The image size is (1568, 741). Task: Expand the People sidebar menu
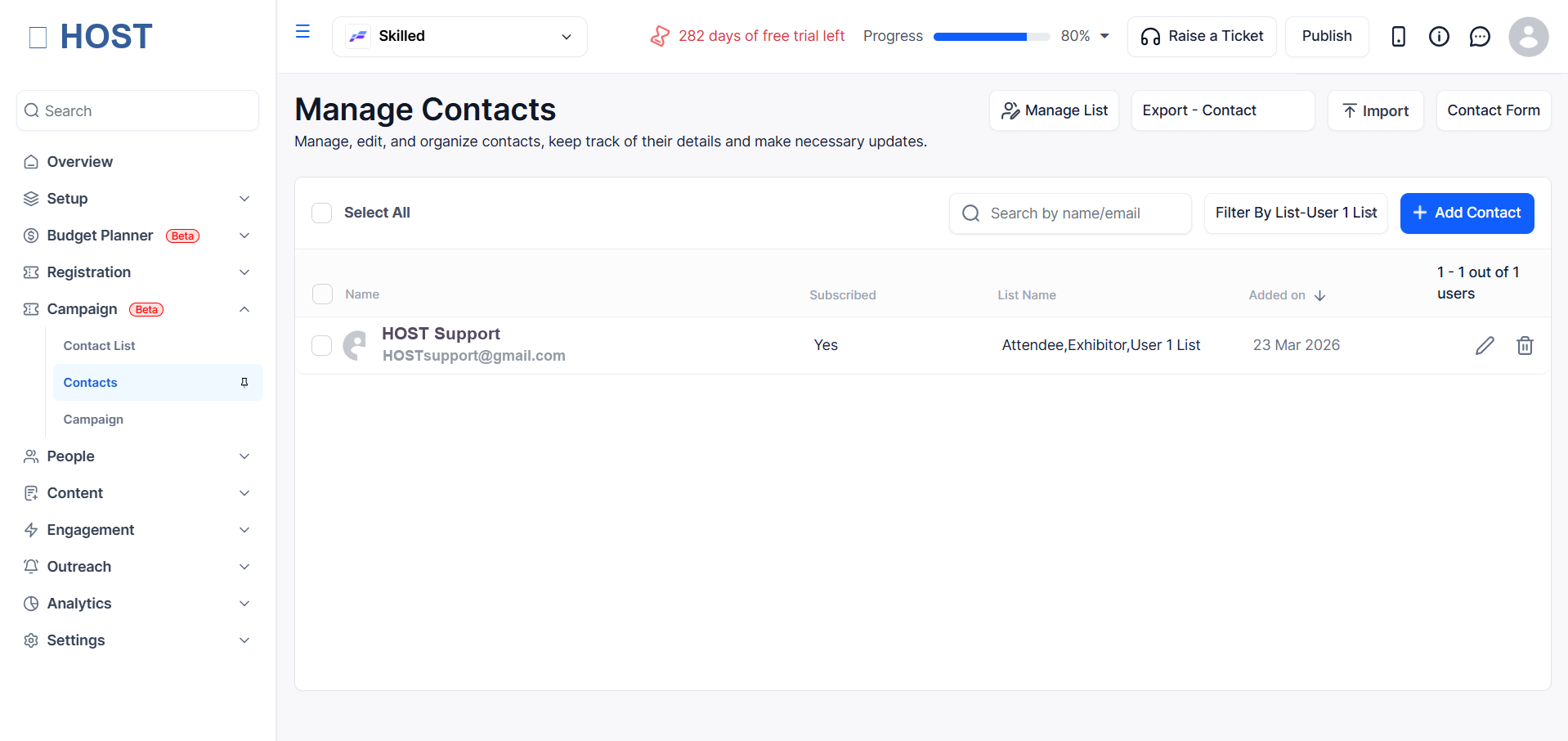pyautogui.click(x=137, y=456)
